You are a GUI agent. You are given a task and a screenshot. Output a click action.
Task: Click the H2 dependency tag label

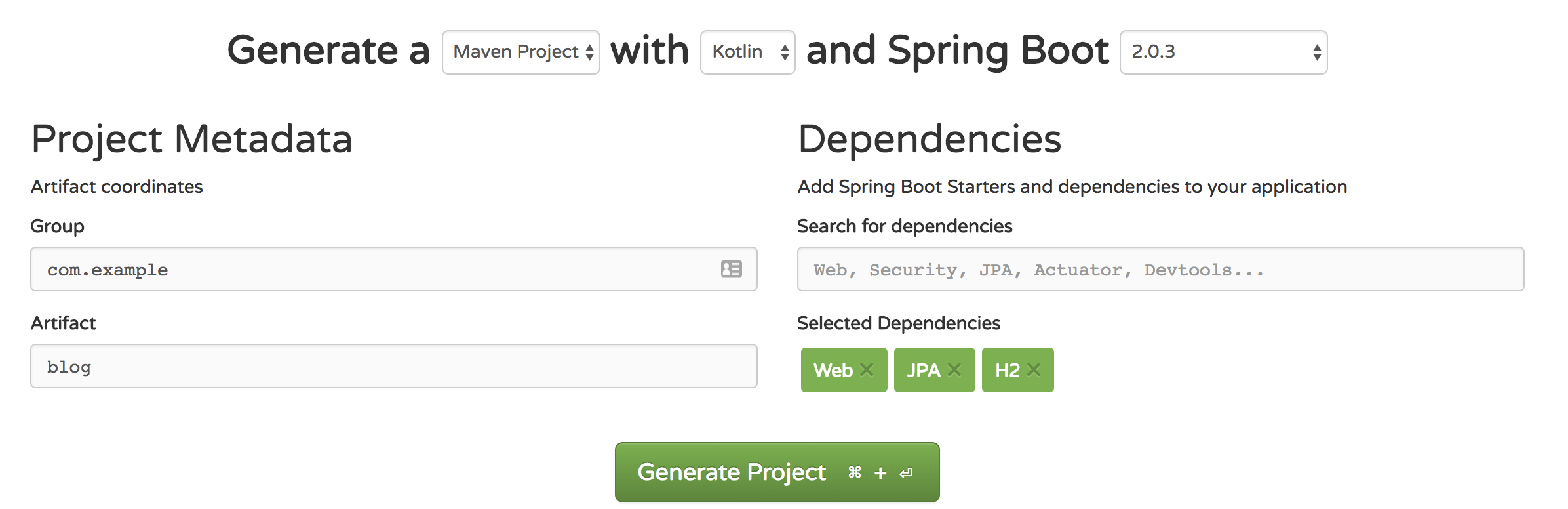pyautogui.click(x=1008, y=370)
